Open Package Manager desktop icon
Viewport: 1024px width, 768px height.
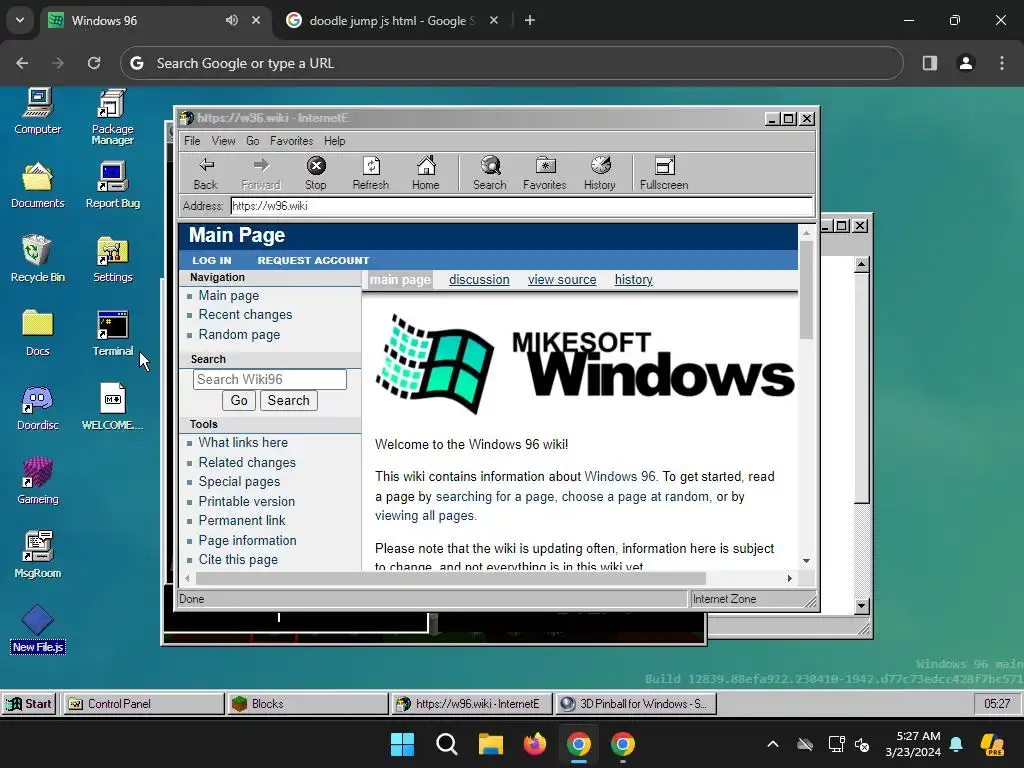tap(112, 116)
